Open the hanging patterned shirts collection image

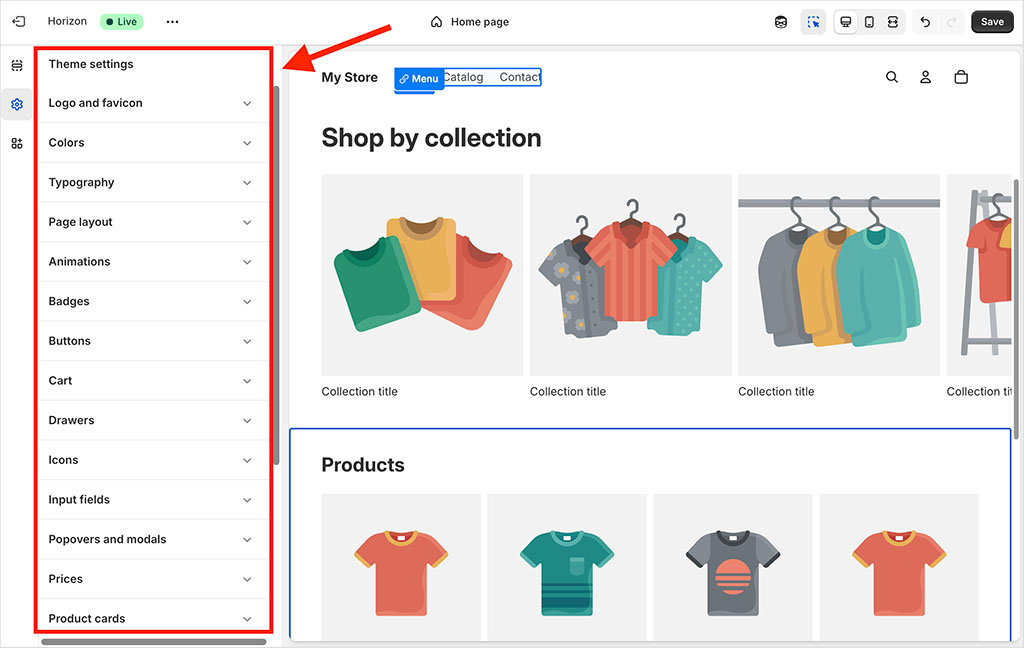(x=631, y=275)
